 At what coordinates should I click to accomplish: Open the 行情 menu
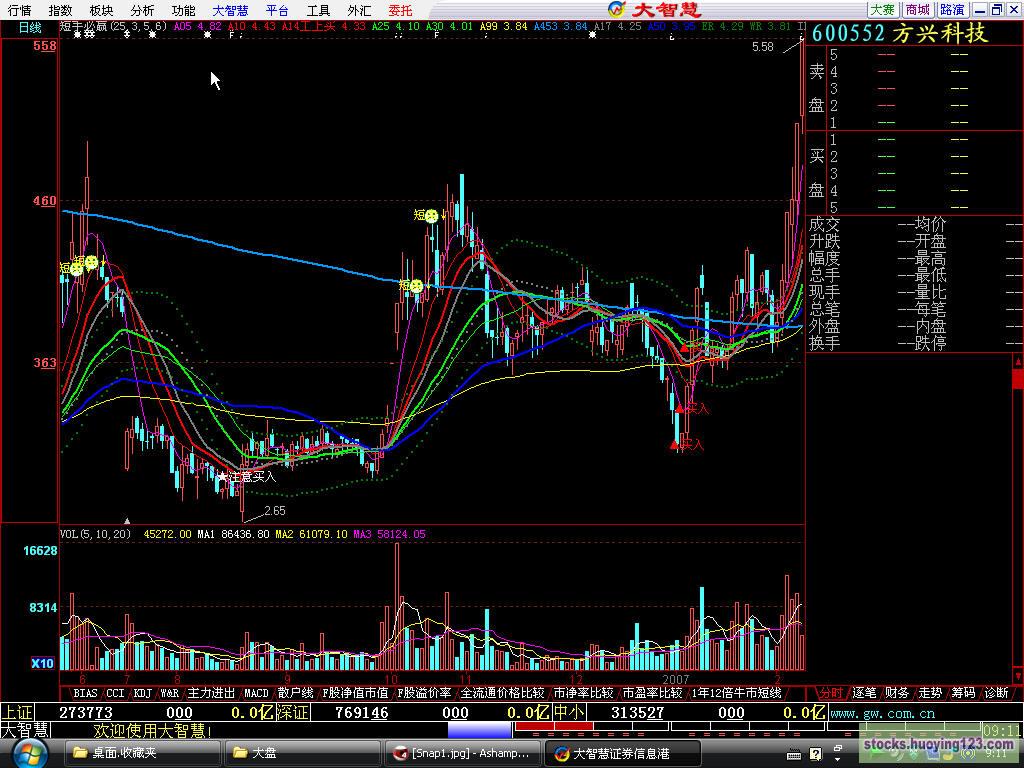pyautogui.click(x=20, y=10)
